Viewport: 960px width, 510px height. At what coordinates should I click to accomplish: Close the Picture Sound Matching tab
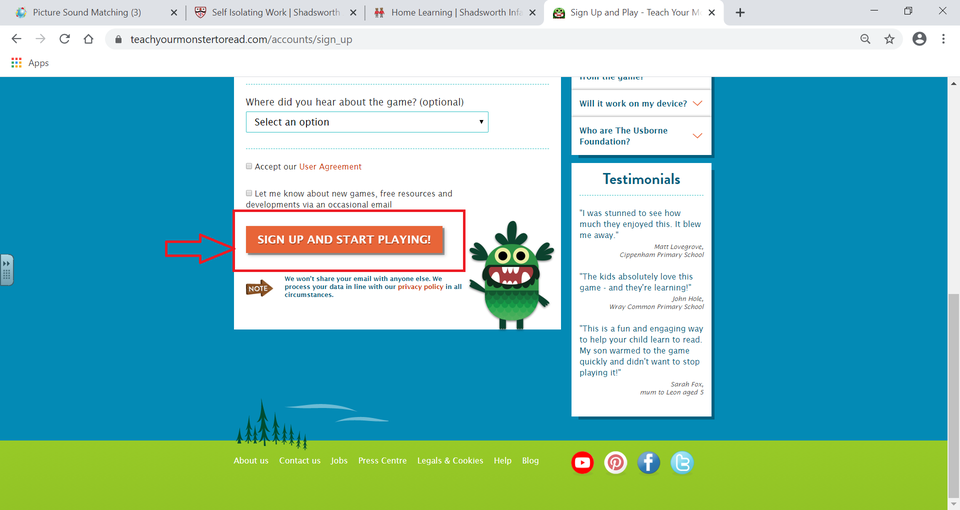tap(173, 12)
